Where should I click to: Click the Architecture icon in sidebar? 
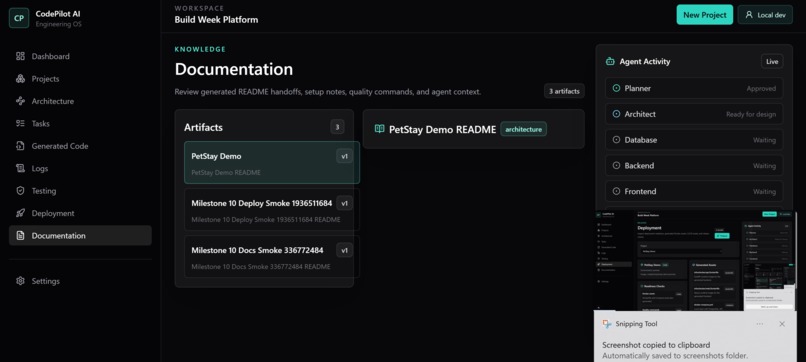tap(20, 101)
